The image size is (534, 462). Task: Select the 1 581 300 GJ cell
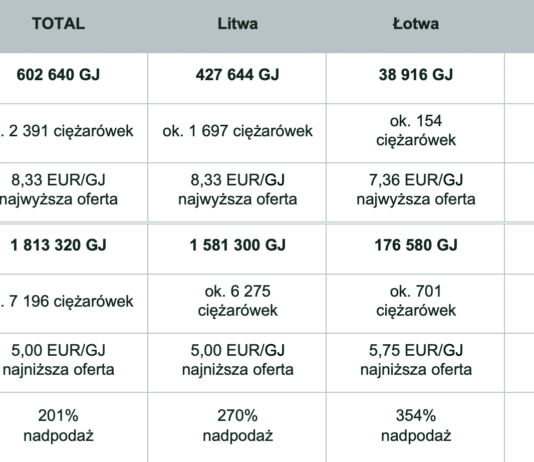[237, 245]
